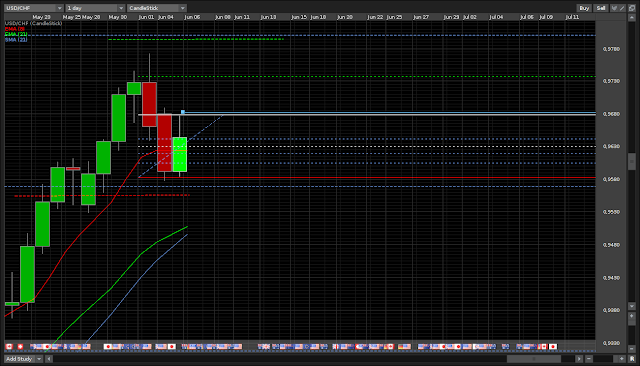Click the horizontal scrollbar thumb
640x366 pixels.
[533, 359]
